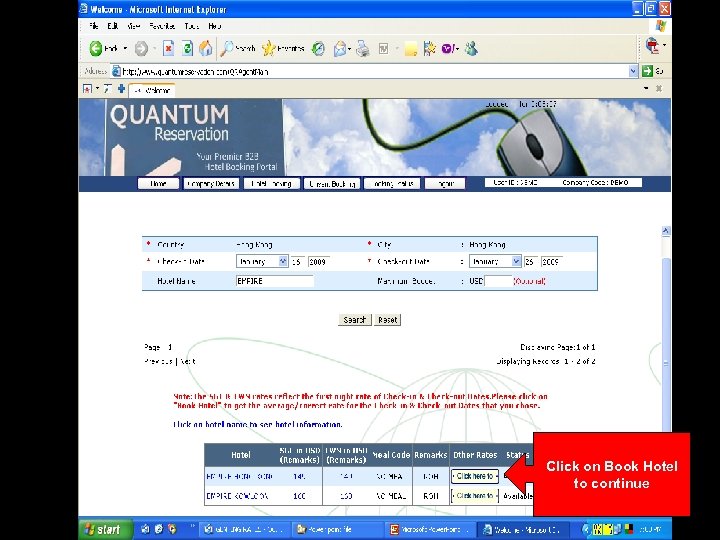The height and width of the screenshot is (540, 720).
Task: Click the Urgent Booking navigation button
Action: 332,184
